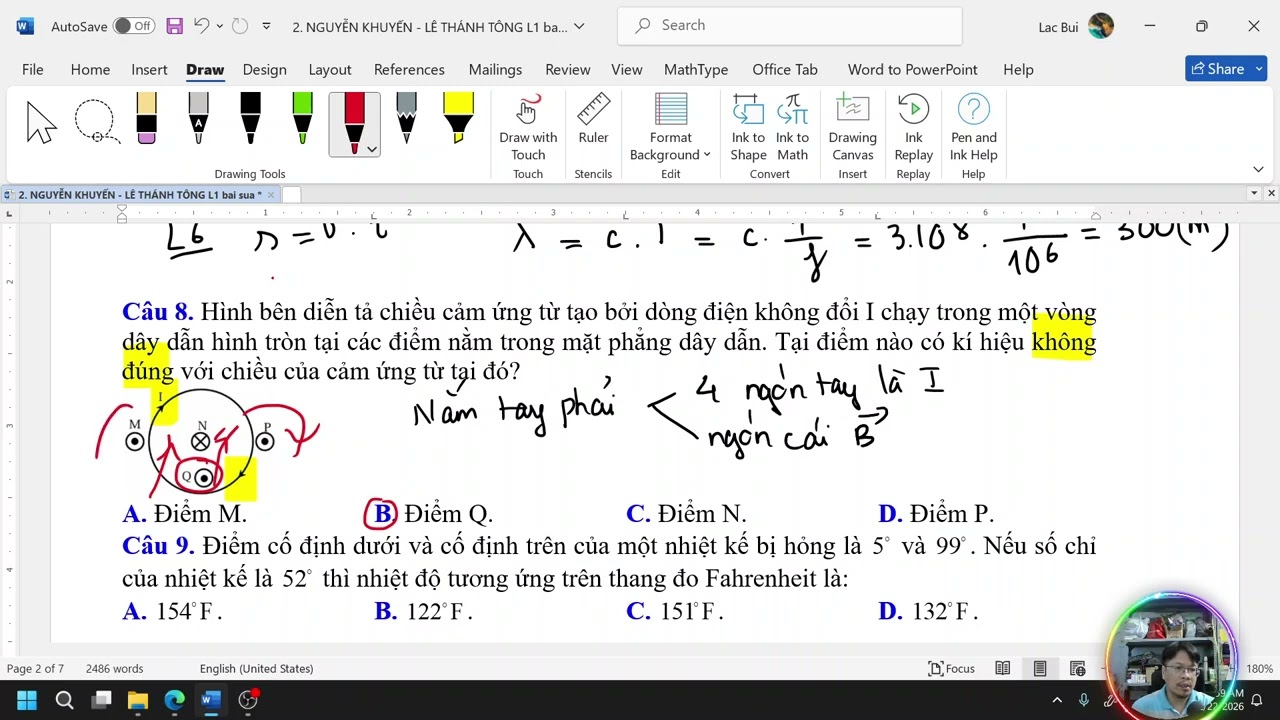Switch to the Design tab
1280x720 pixels.
(264, 69)
